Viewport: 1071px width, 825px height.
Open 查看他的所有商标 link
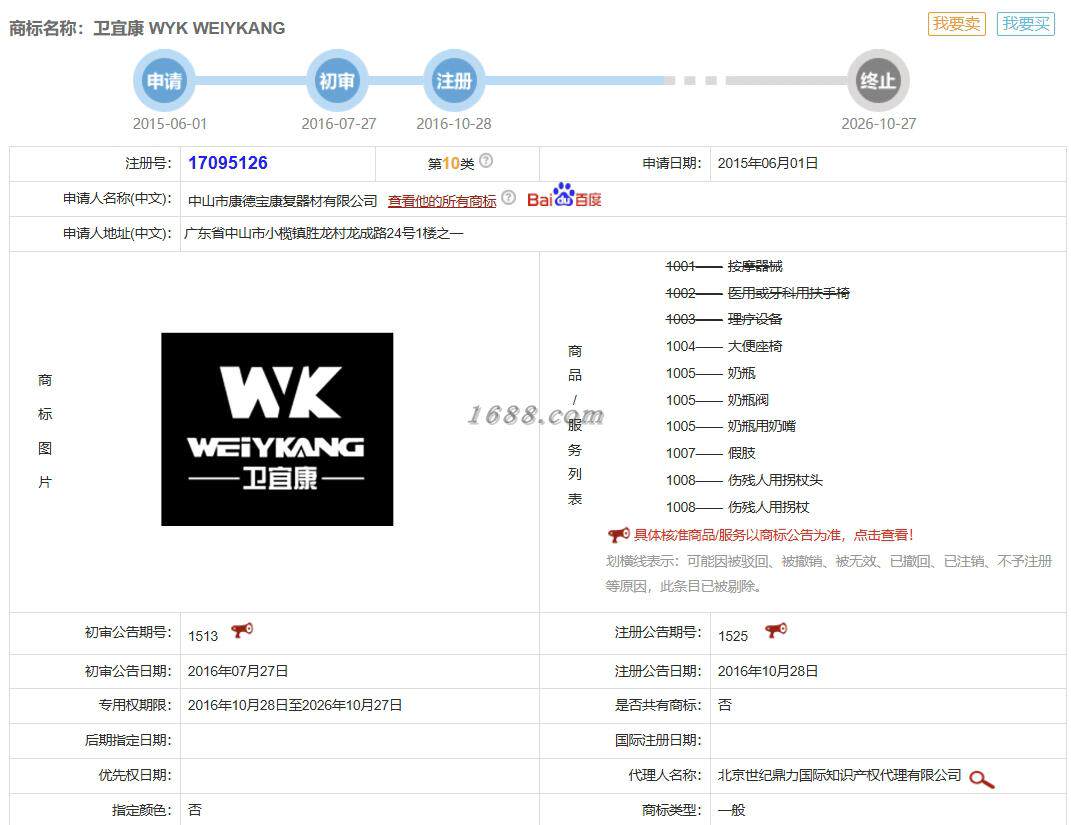click(x=442, y=201)
